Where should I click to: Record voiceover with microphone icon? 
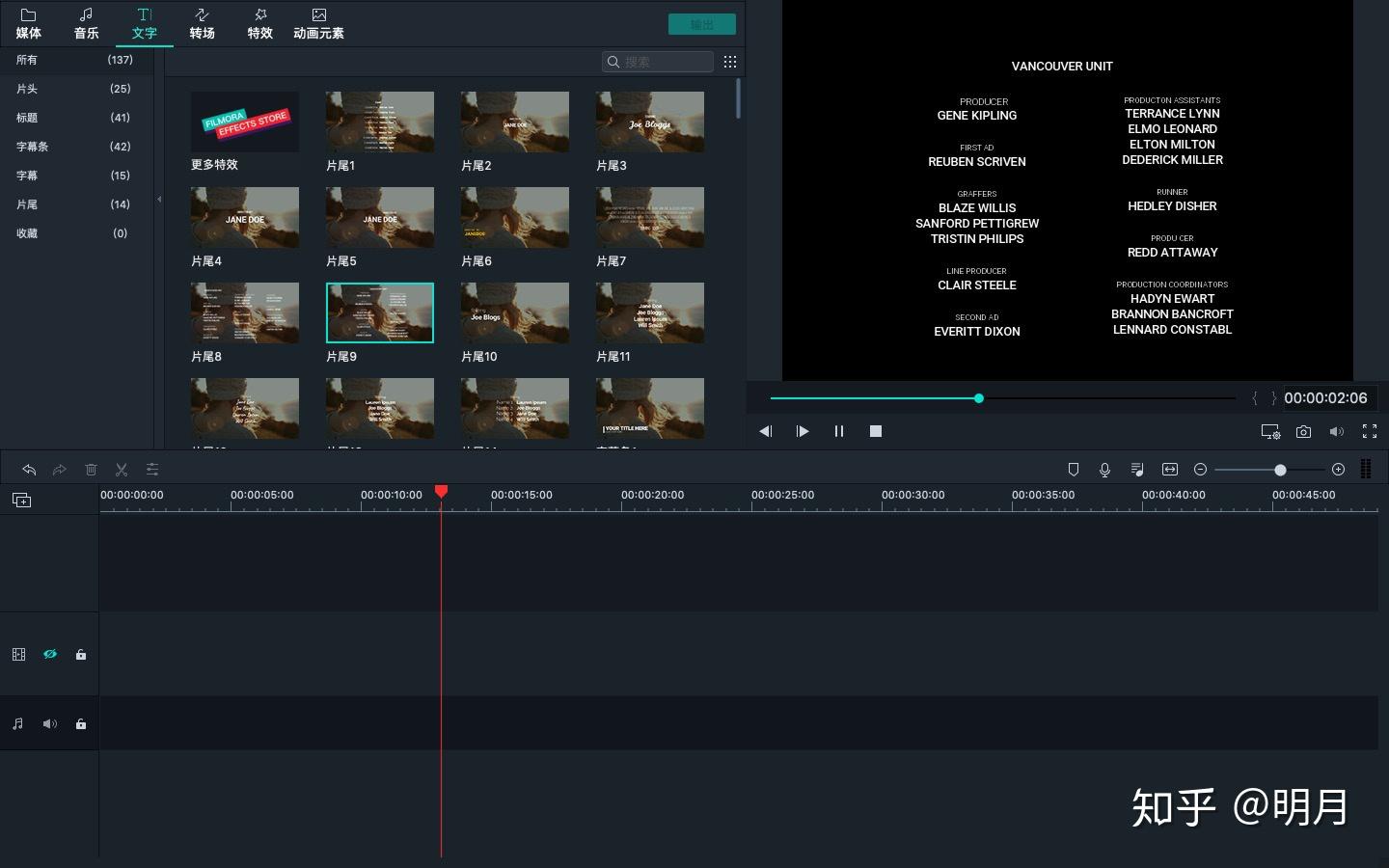coord(1105,470)
